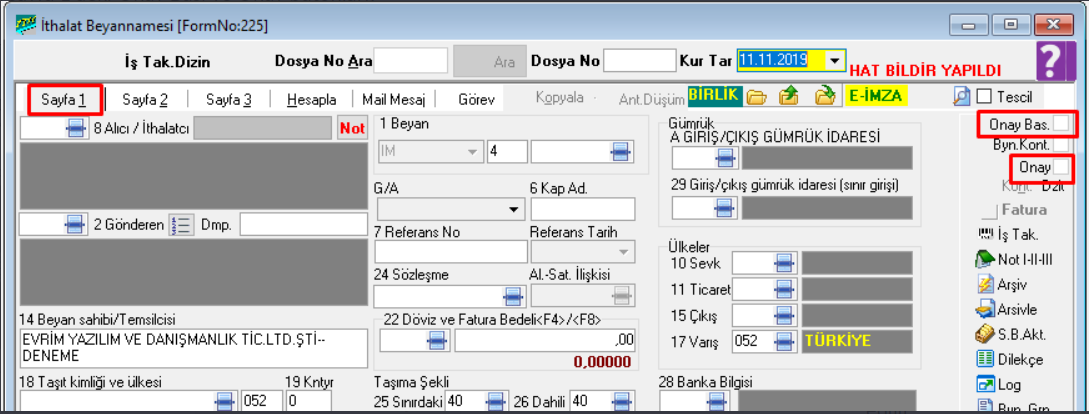Open lookup for 24 Sözleşme field

[513, 297]
